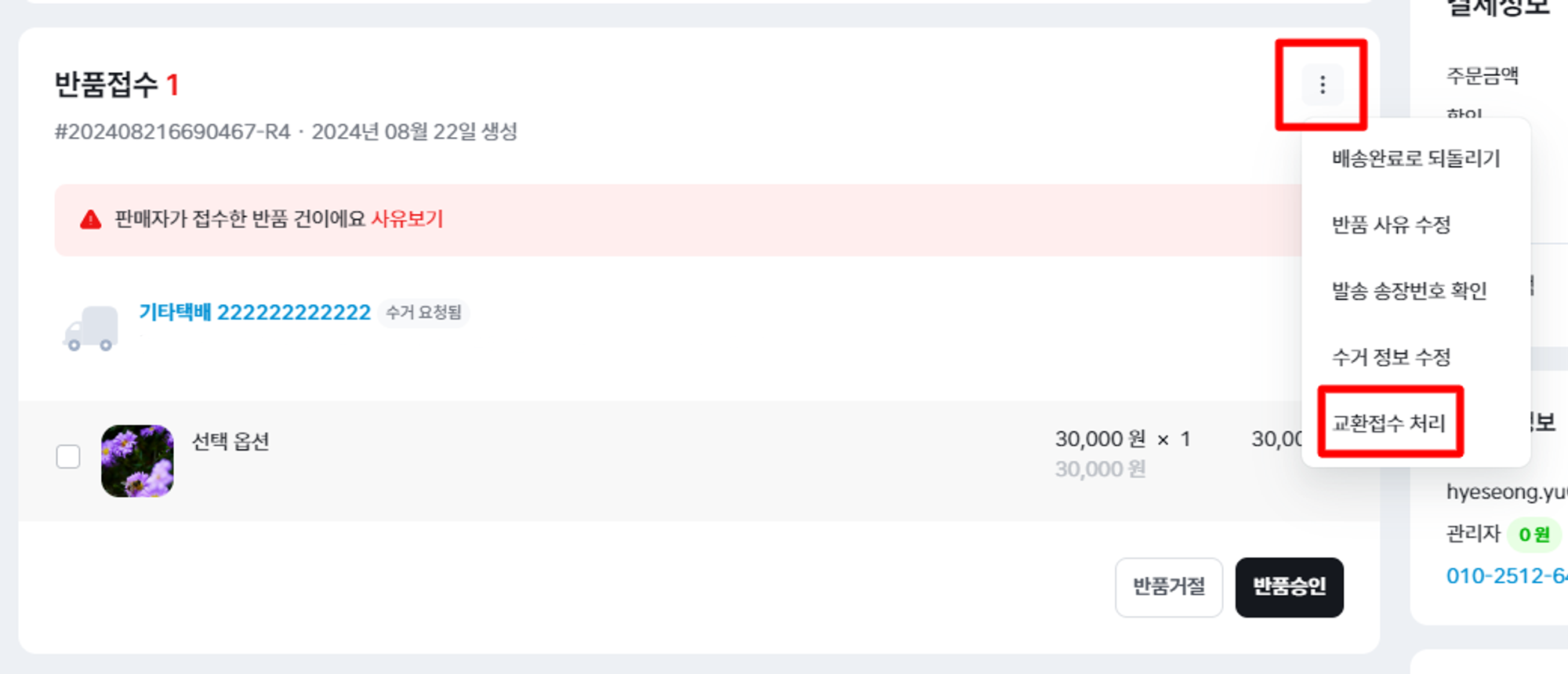
Task: Click the hyeseong.yu email text
Action: (x=1505, y=492)
